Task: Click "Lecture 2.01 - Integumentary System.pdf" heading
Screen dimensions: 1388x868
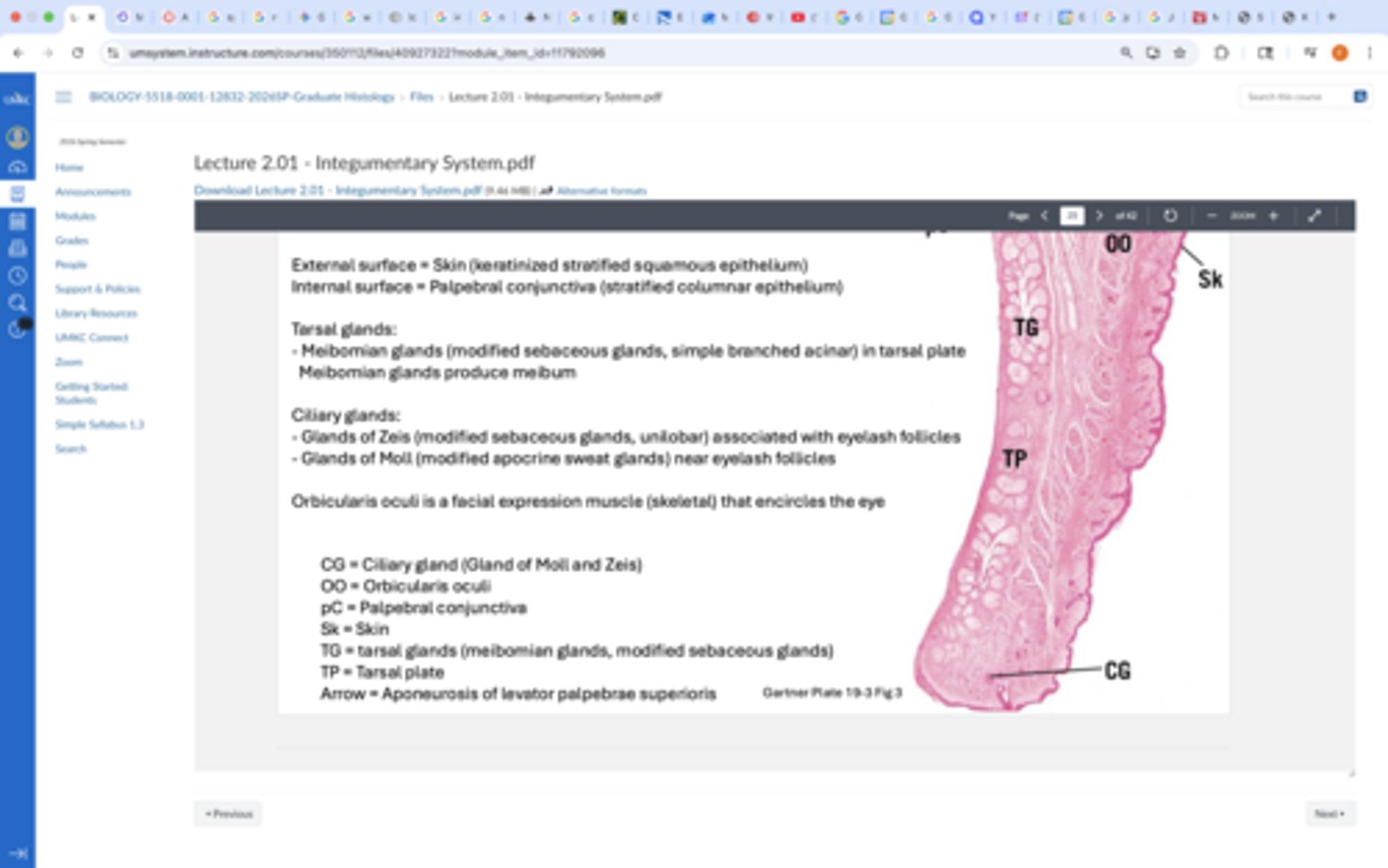Action: 364,163
